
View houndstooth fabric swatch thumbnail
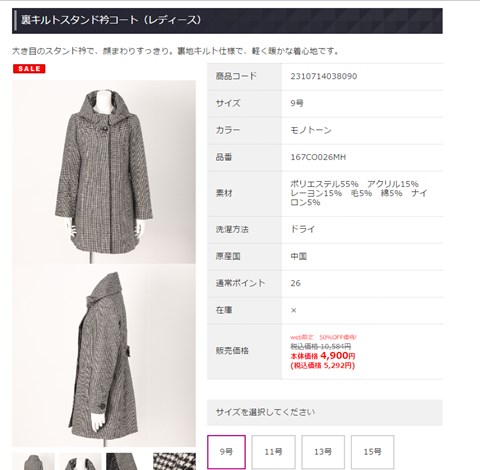pyautogui.click(x=174, y=461)
